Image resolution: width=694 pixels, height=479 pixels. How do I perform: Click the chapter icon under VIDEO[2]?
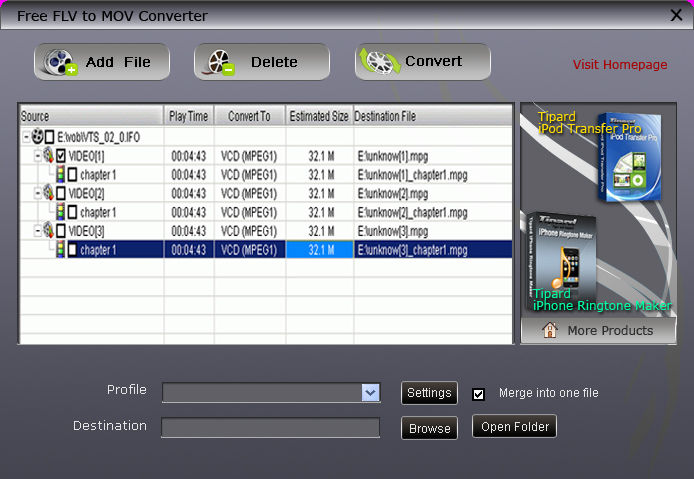(x=60, y=212)
